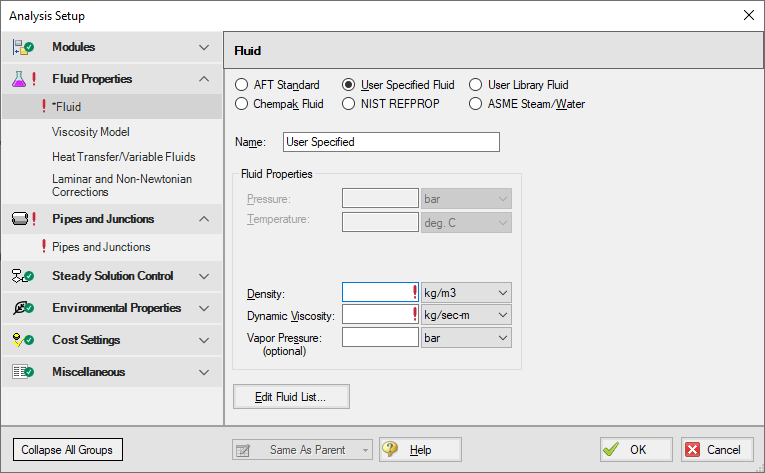Open Heat Transfer/Variable Fluids item
Image resolution: width=765 pixels, height=473 pixels.
[x=123, y=157]
